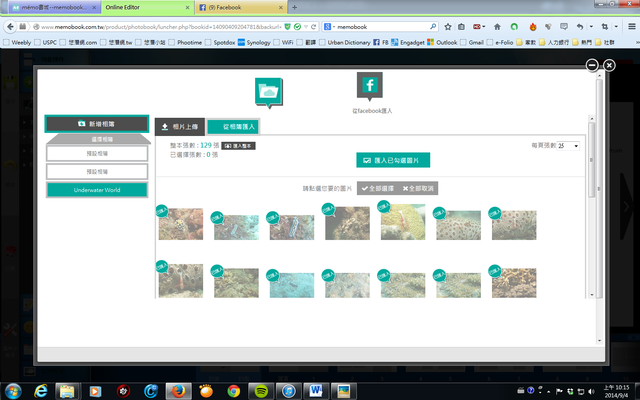
Task: Open the address bar history dropdown arrow
Action: tap(306, 27)
